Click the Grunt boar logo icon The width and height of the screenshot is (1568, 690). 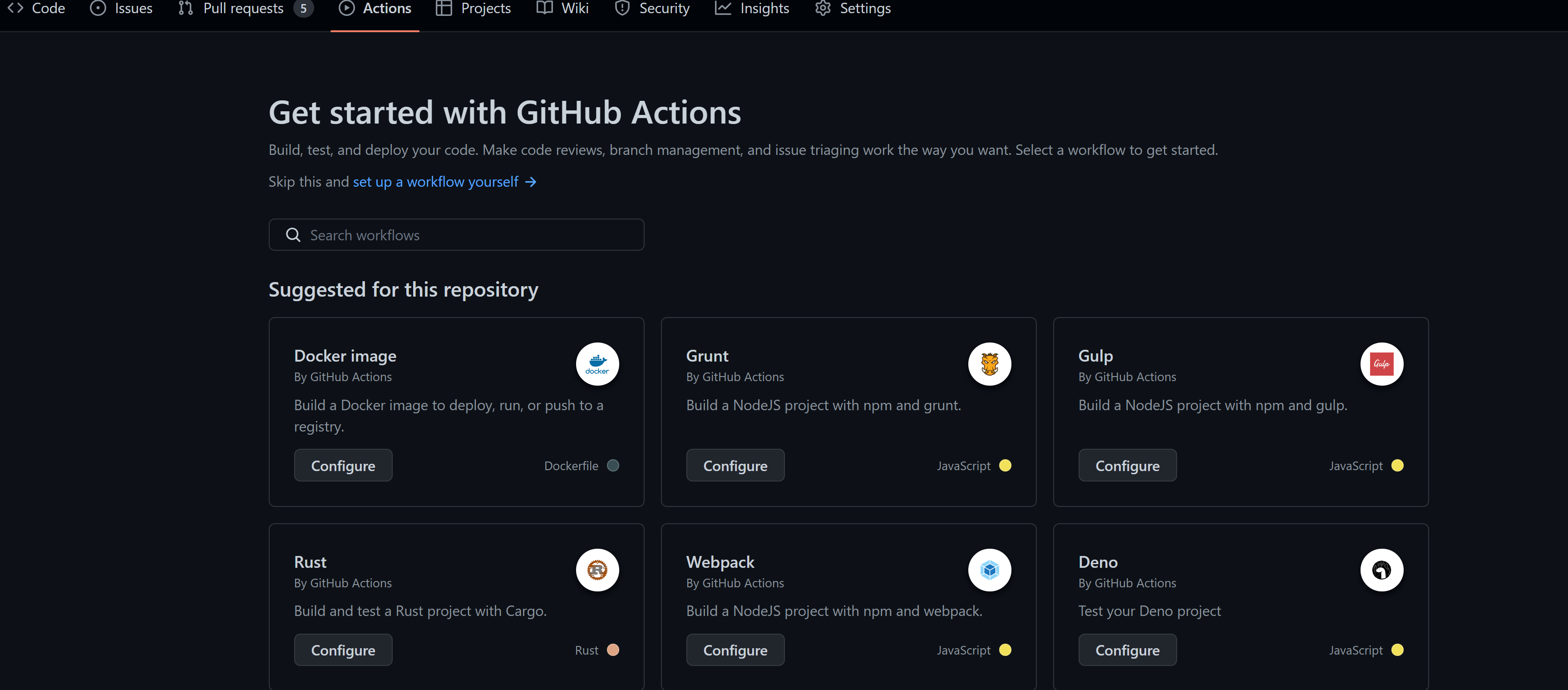(989, 363)
